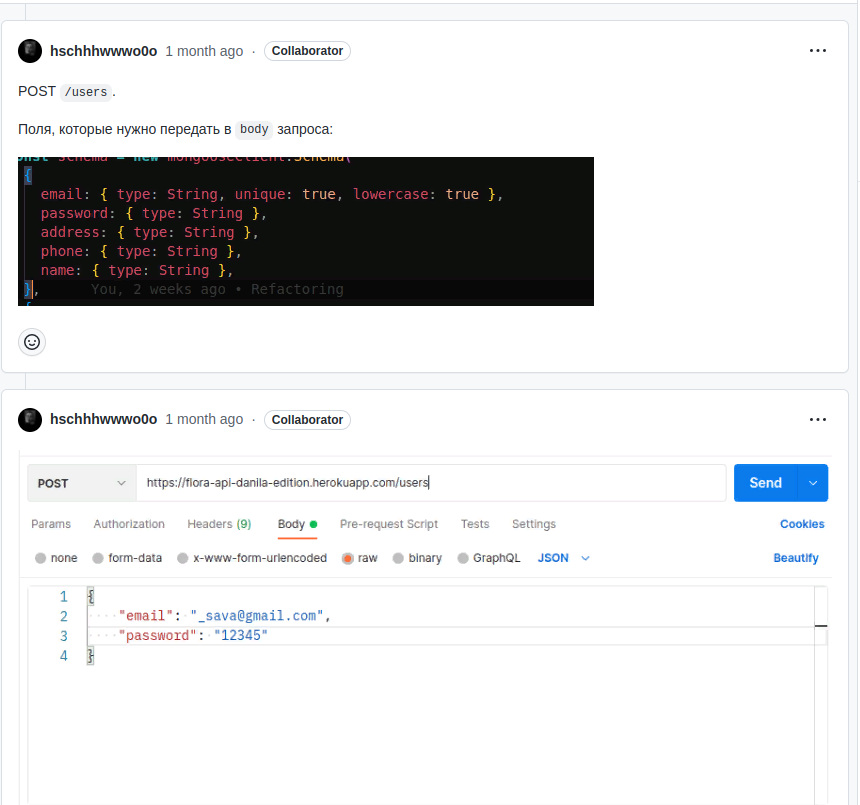
Task: Open the POST request method dropdown
Action: (x=81, y=482)
